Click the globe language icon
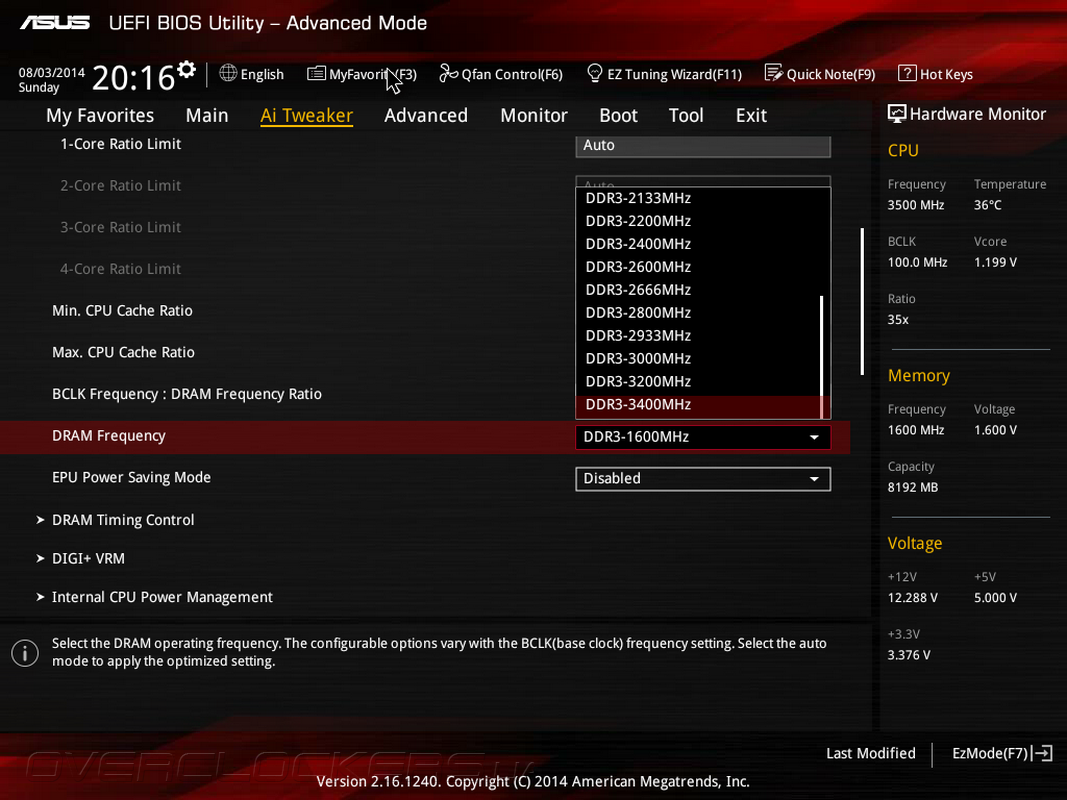1067x800 pixels. click(x=228, y=73)
